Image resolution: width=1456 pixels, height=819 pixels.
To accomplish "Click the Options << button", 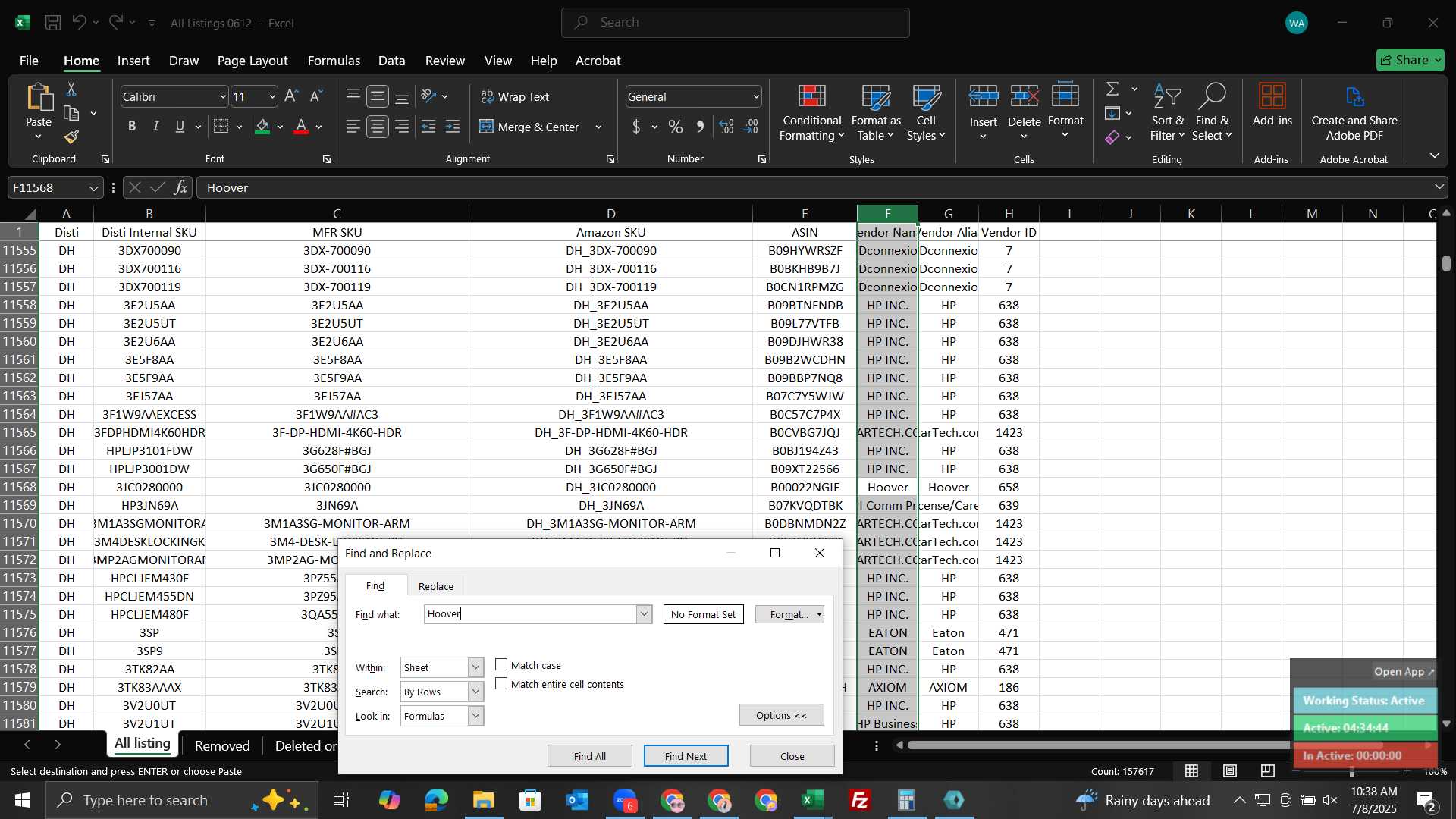I will (782, 715).
